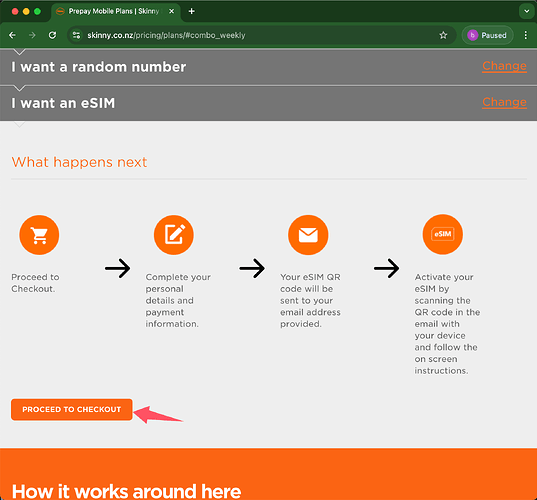Click the pencil edit details icon
The width and height of the screenshot is (537, 500).
point(174,235)
